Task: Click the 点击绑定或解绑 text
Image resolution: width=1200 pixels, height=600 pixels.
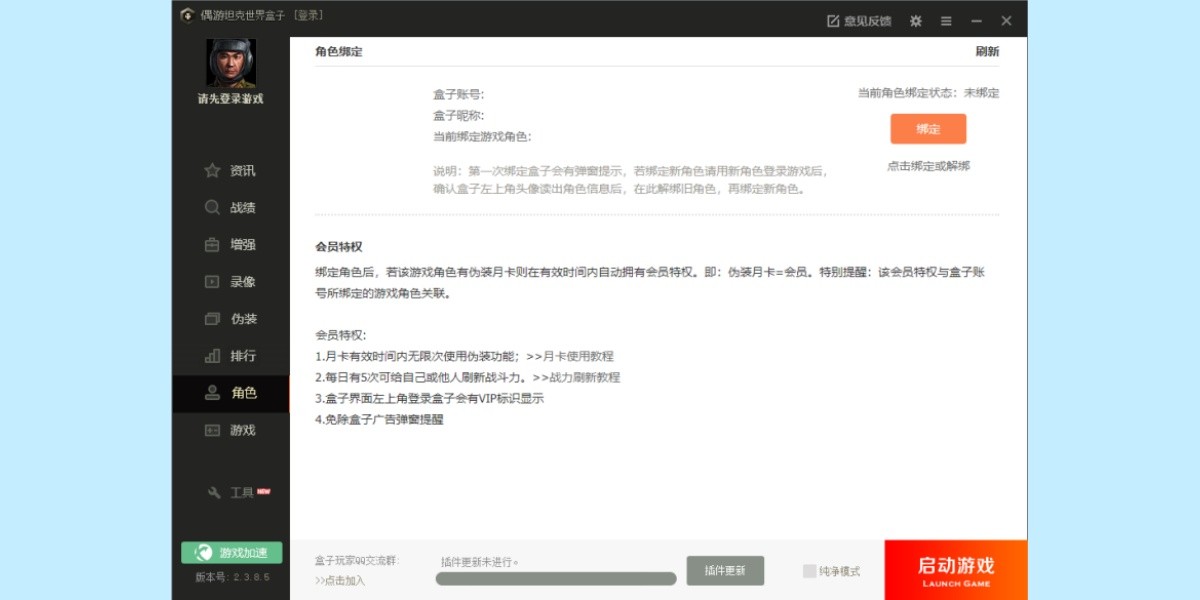Action: [x=928, y=166]
